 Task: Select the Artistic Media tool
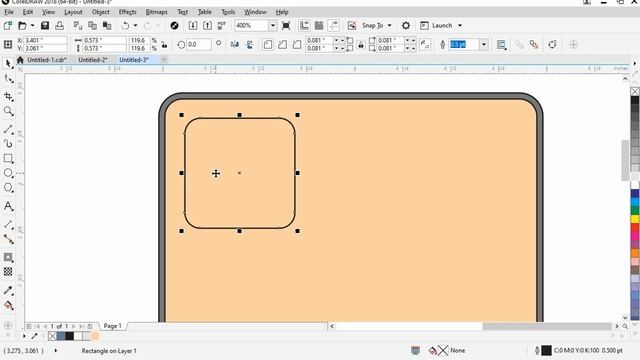coord(8,144)
